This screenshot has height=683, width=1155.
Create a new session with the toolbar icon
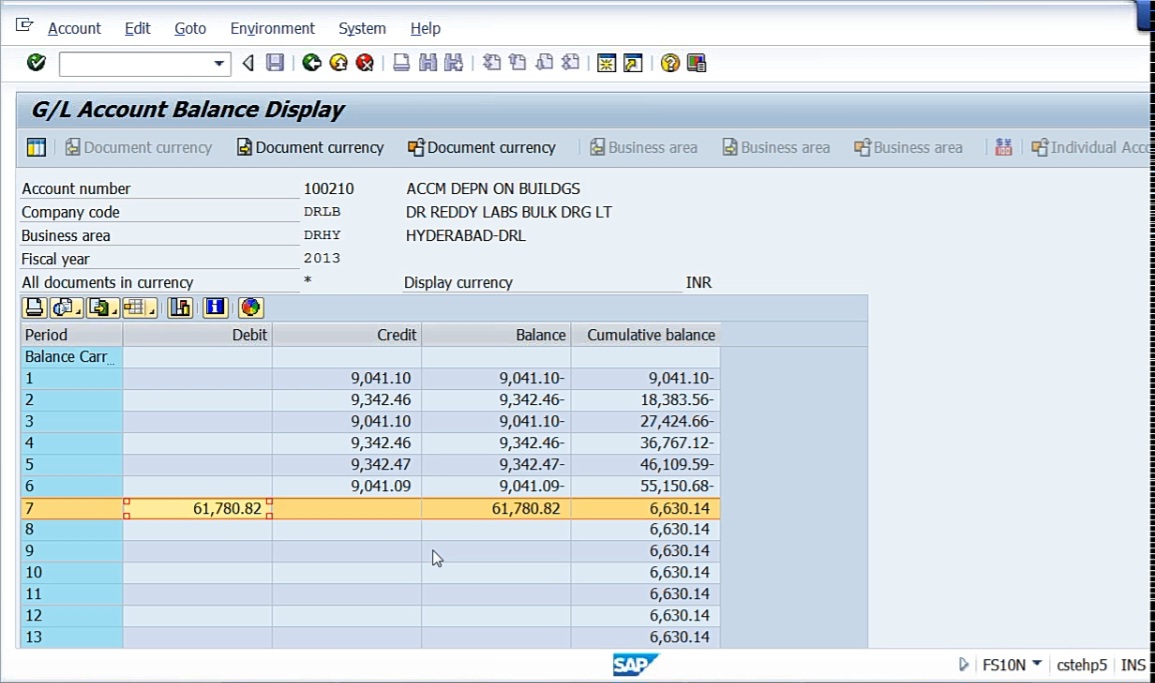click(606, 63)
